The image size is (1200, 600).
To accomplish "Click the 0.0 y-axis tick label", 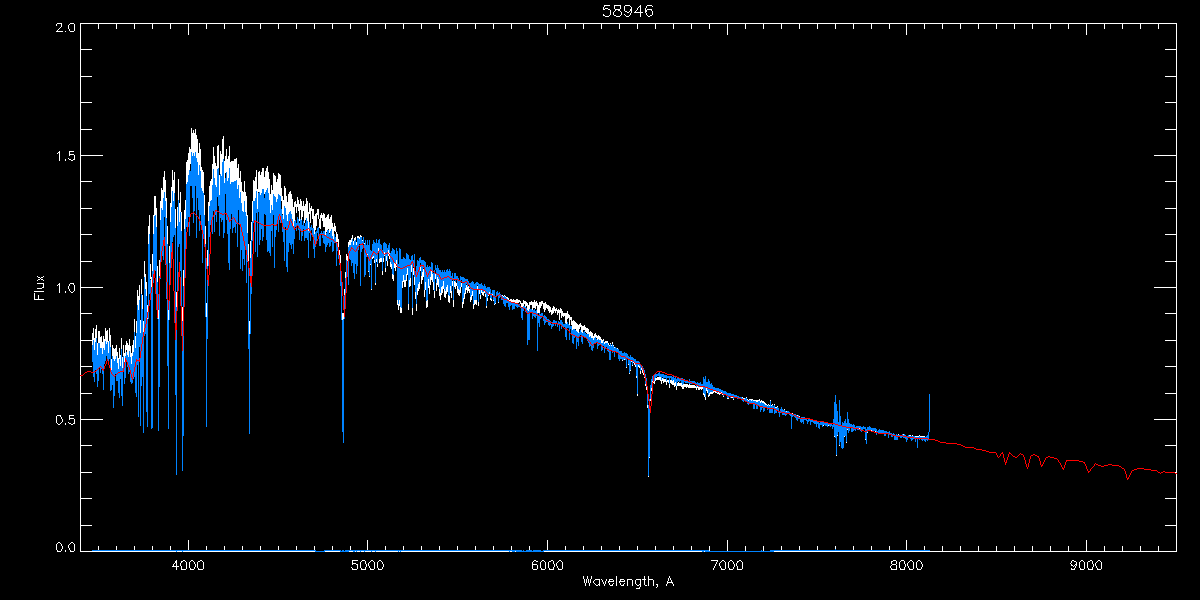I will coord(66,547).
